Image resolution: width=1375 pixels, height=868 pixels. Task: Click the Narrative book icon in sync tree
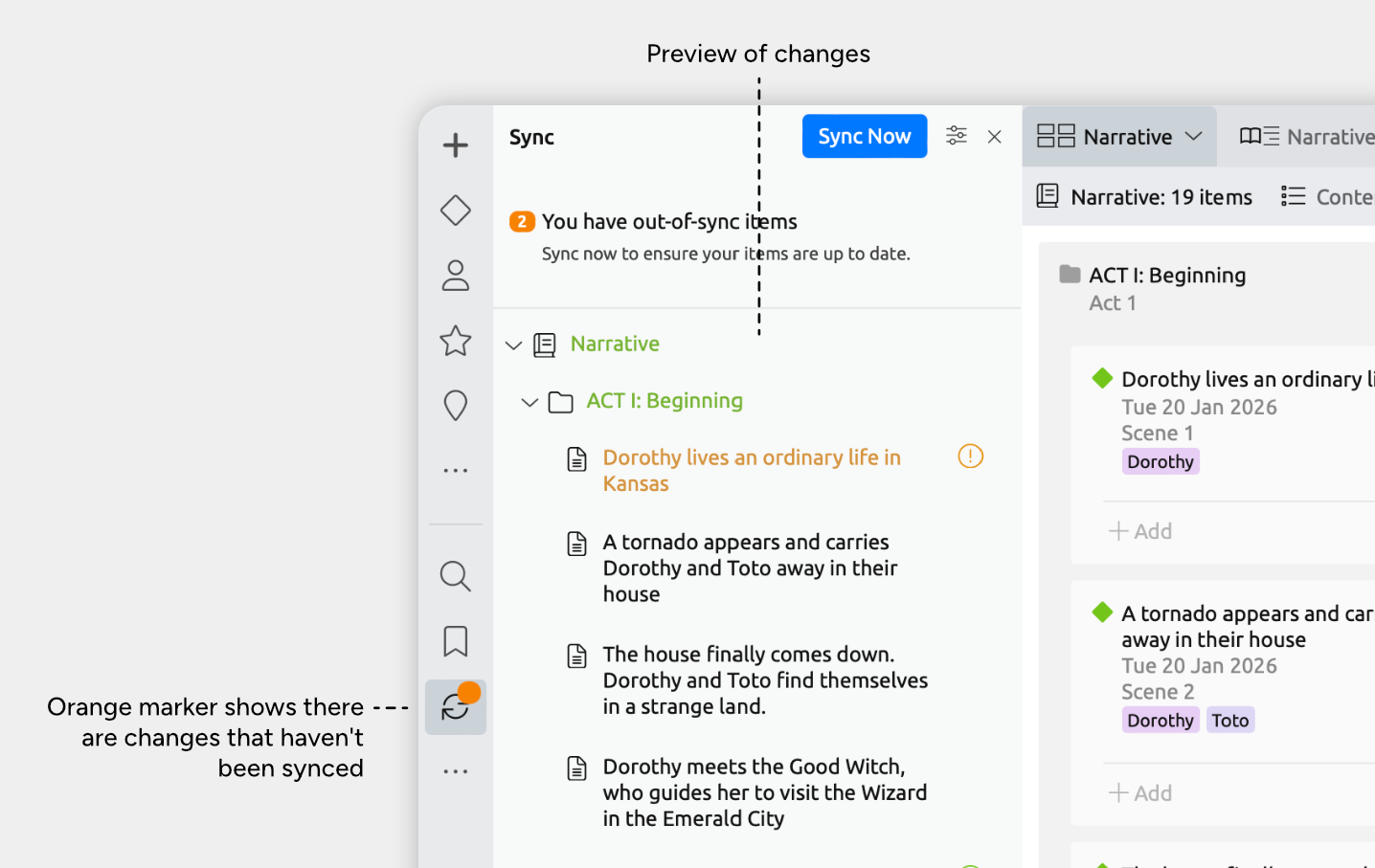pos(545,345)
